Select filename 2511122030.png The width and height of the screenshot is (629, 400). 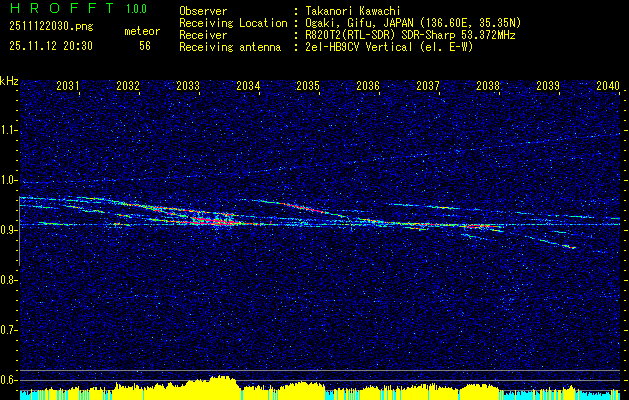click(51, 26)
